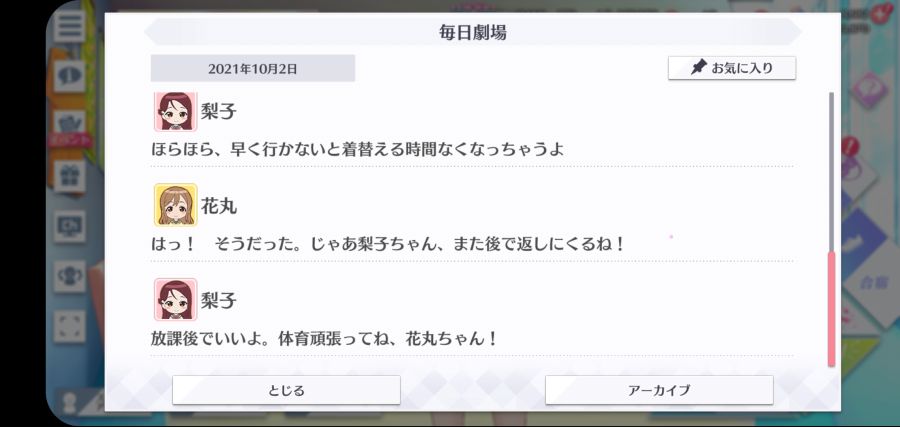
Task: Click the 毎日劇場 title header
Action: (x=472, y=32)
